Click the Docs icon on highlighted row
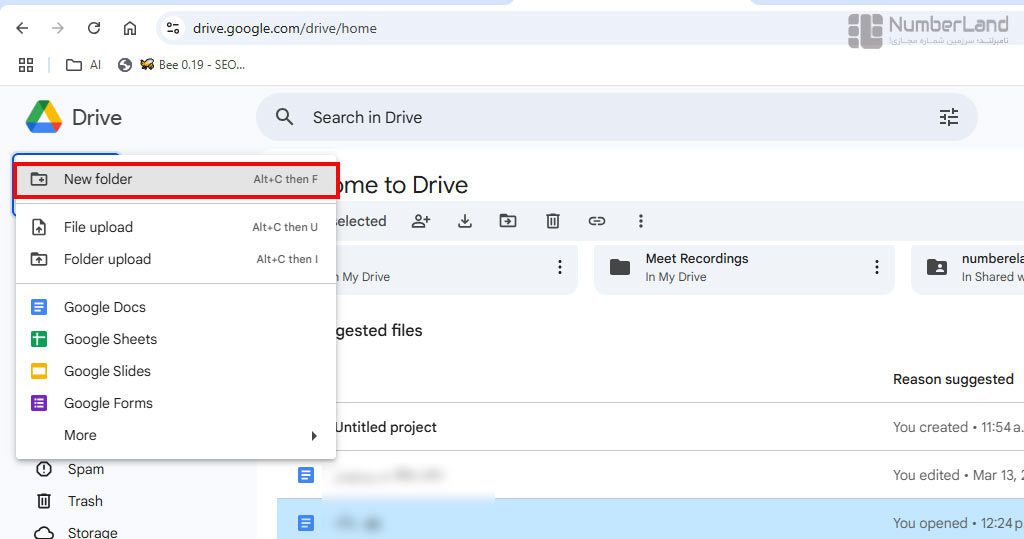 pos(306,523)
